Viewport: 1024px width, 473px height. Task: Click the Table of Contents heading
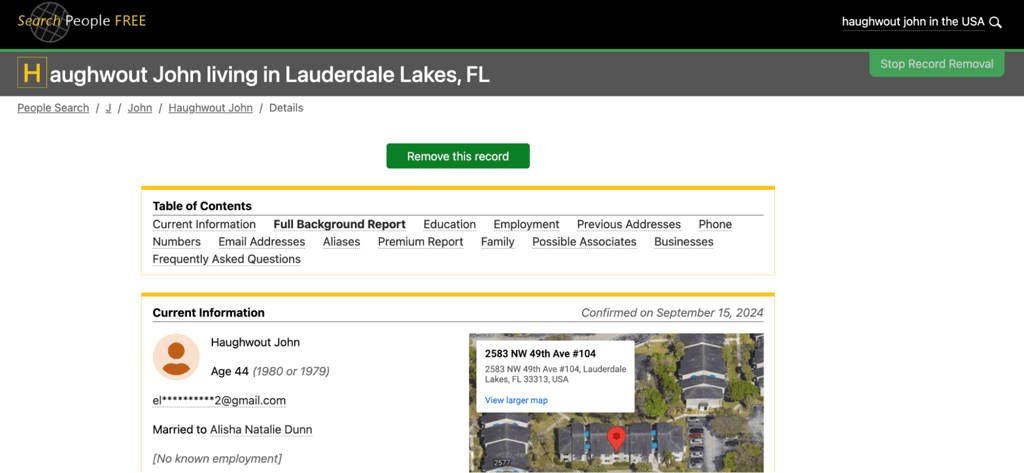[202, 206]
